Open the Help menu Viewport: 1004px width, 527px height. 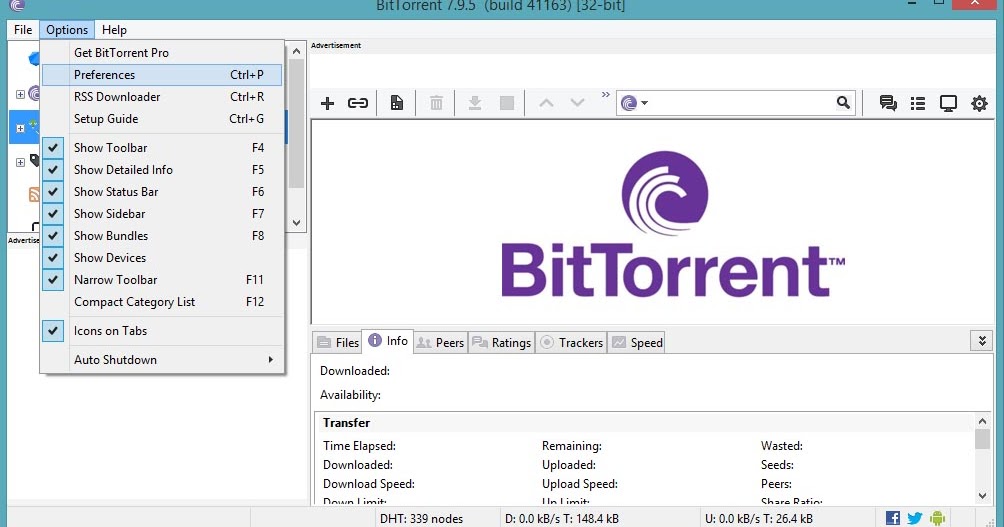pyautogui.click(x=114, y=30)
